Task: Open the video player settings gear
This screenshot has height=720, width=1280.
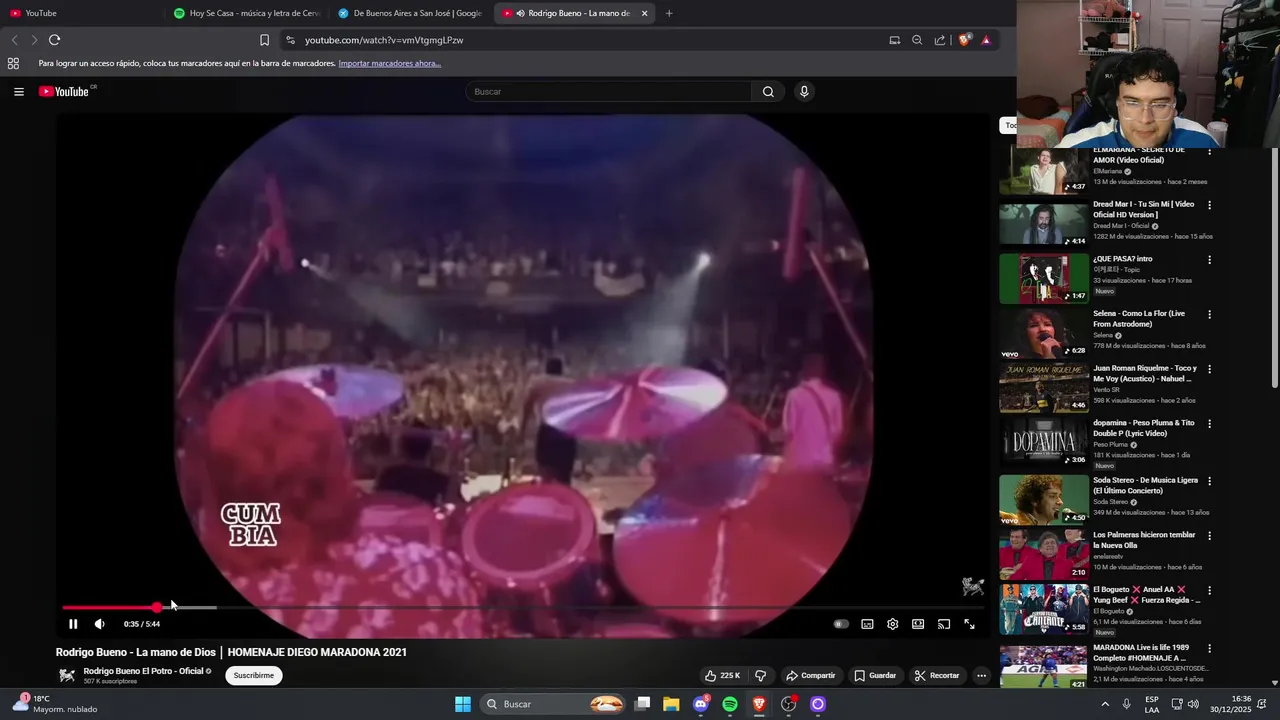Action: tap(892, 624)
